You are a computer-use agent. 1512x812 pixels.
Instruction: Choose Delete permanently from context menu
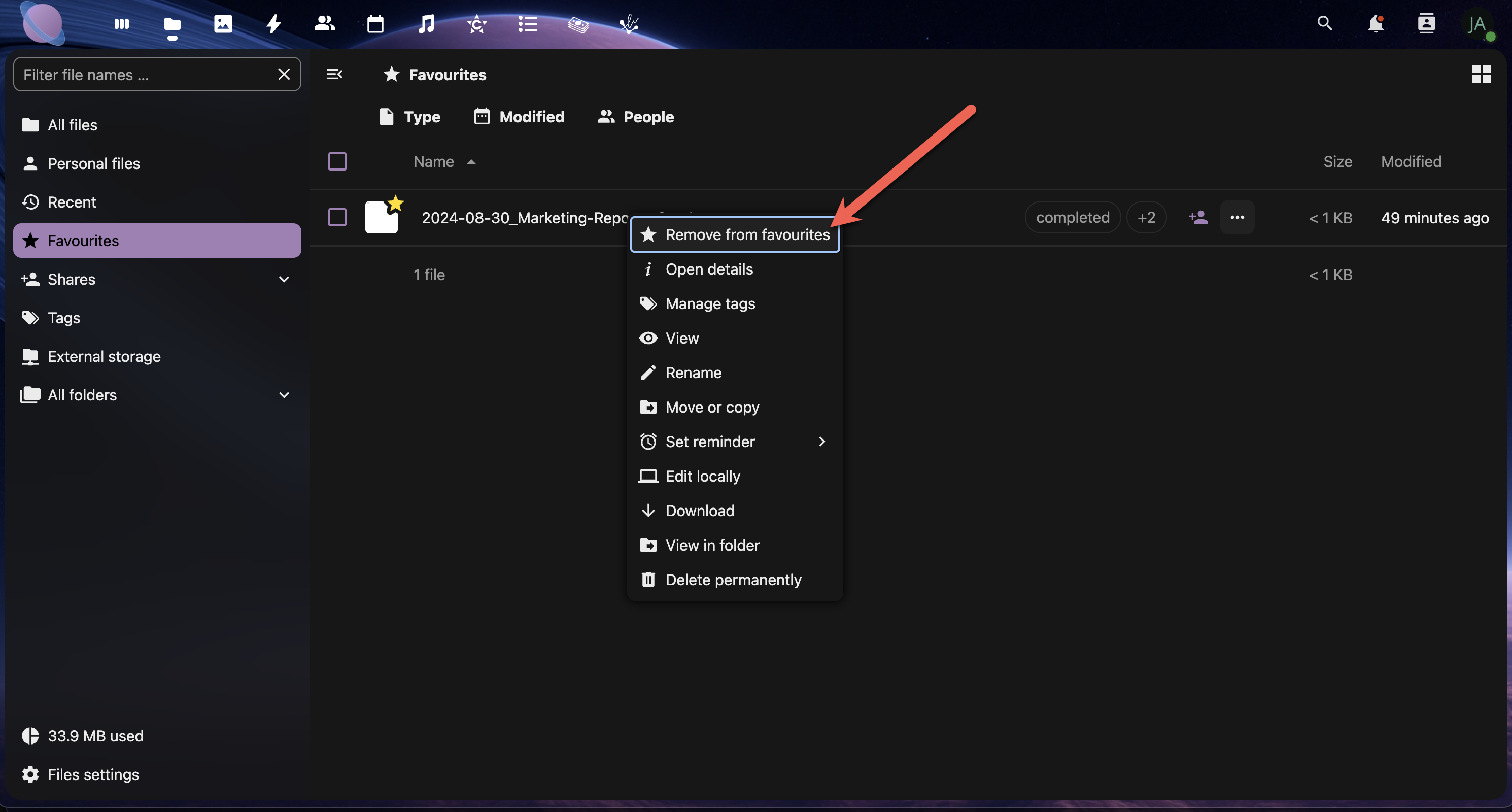point(733,580)
